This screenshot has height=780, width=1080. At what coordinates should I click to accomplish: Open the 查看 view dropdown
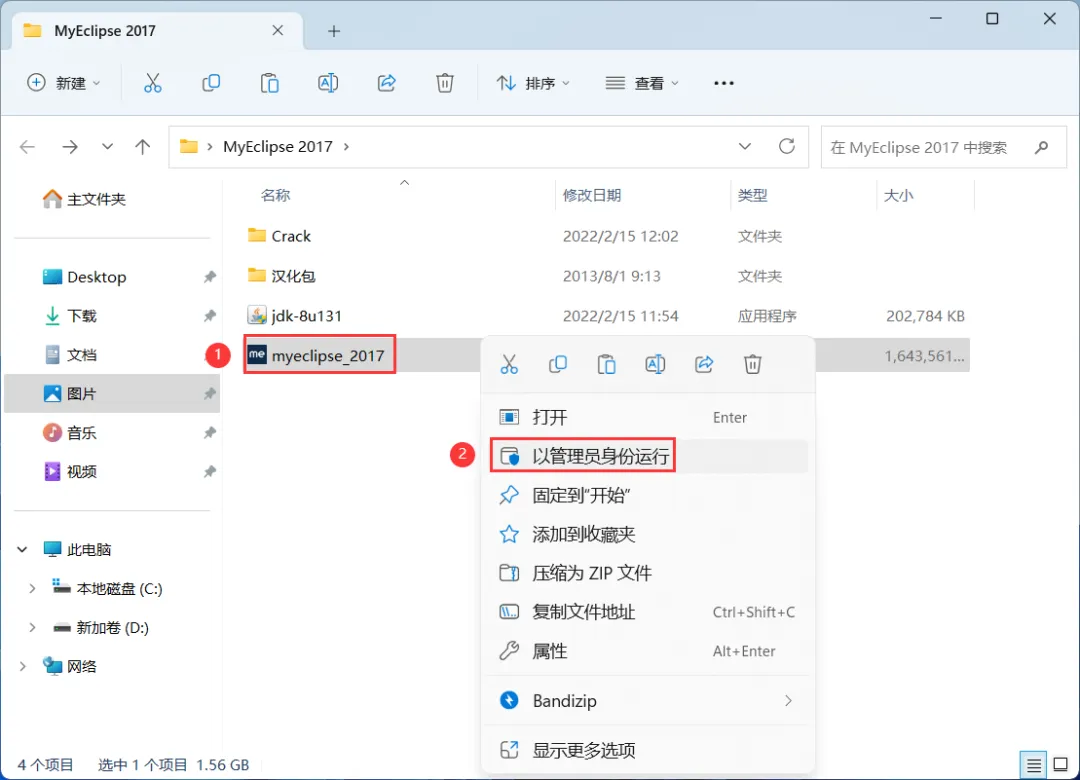[642, 83]
